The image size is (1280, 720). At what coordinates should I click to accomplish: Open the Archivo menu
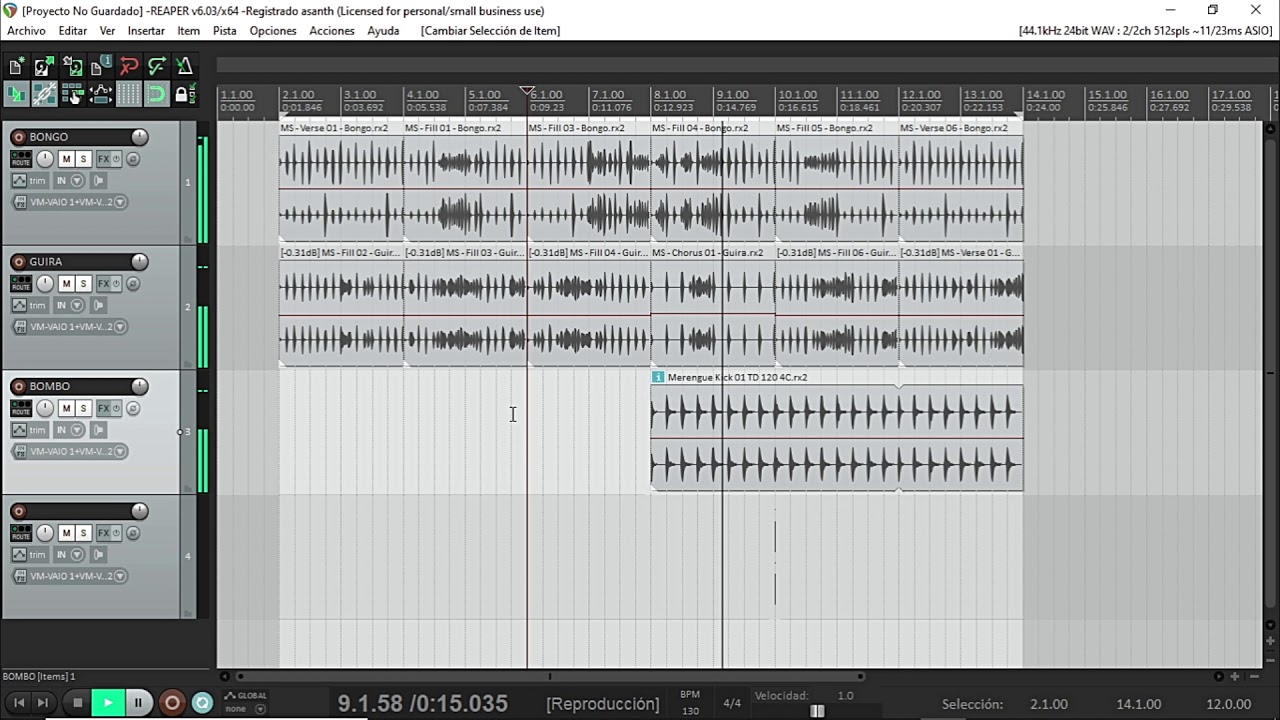(26, 31)
